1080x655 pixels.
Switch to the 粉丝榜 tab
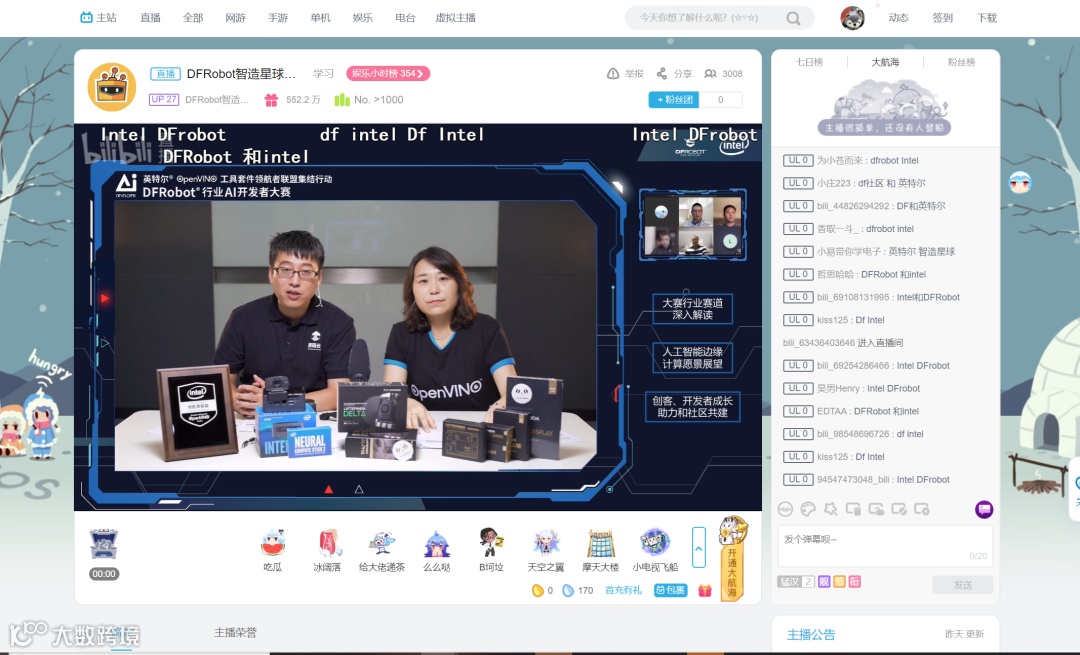(961, 62)
